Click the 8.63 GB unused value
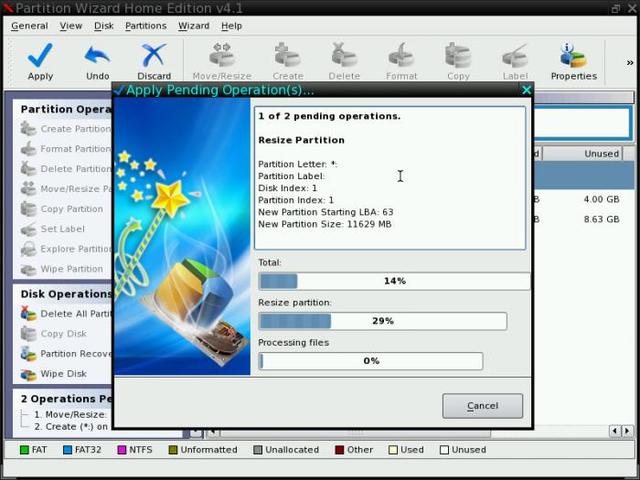The width and height of the screenshot is (640, 480). coord(601,219)
